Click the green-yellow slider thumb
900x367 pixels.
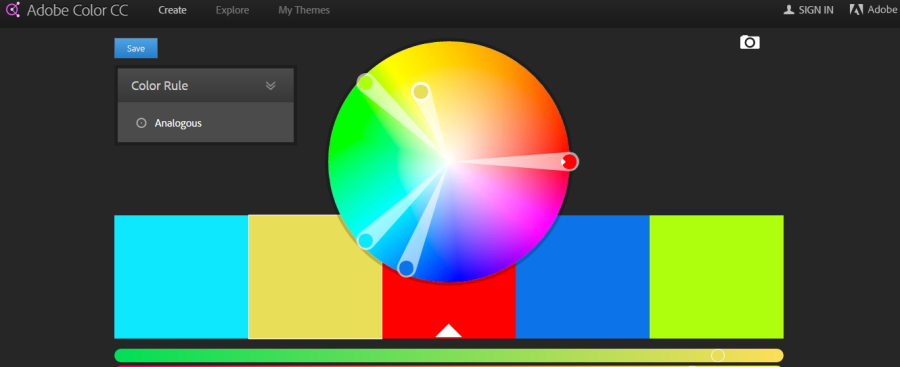coord(717,356)
